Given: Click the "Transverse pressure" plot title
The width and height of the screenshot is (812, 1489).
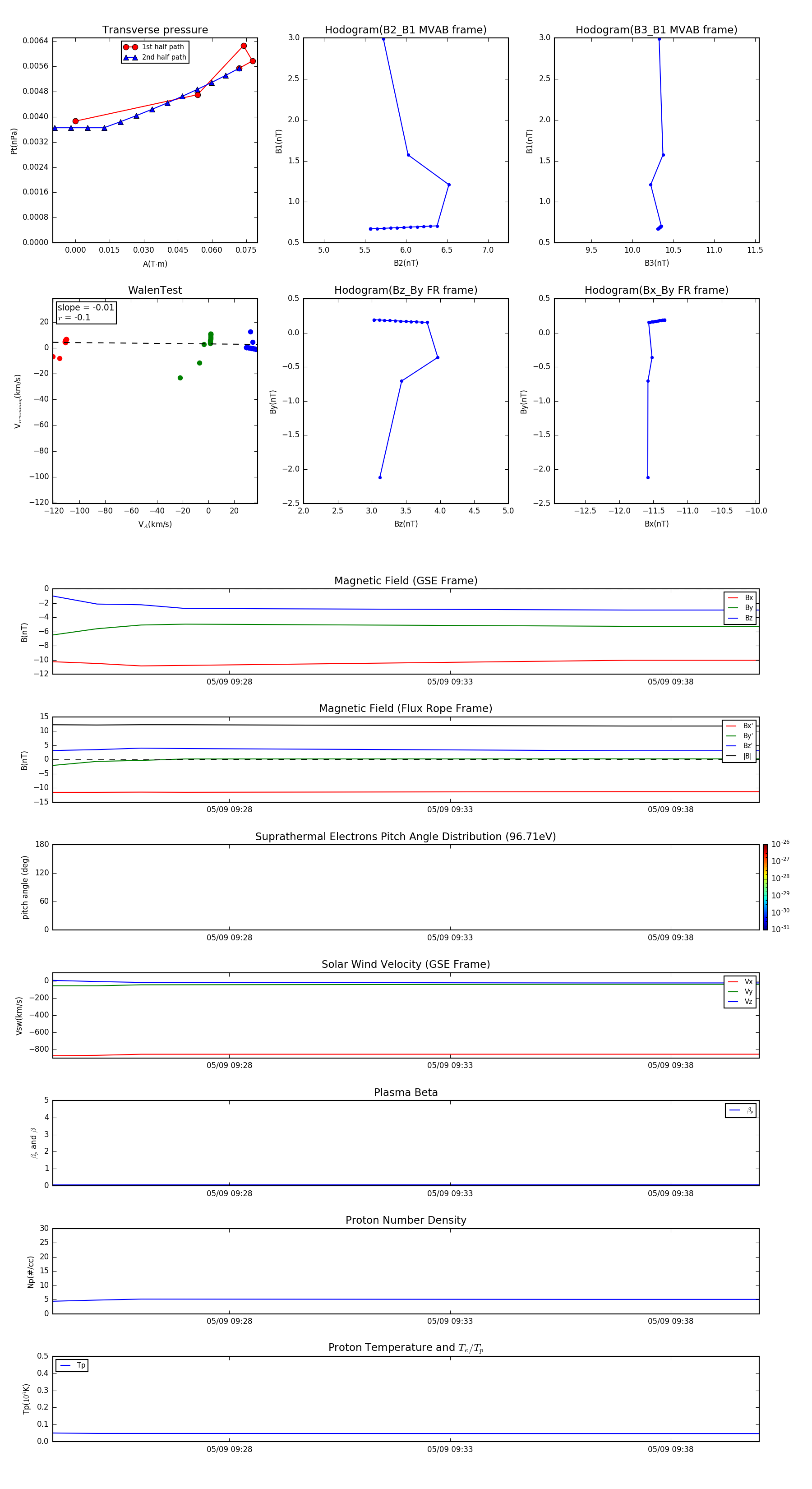Looking at the screenshot, I should 155,30.
